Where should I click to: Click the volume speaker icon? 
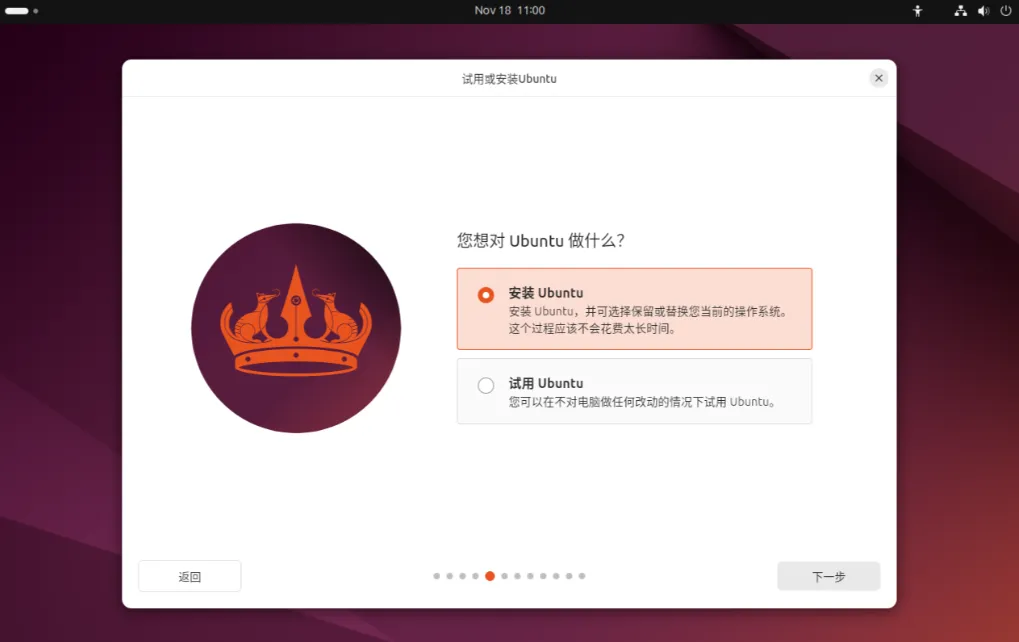[983, 10]
